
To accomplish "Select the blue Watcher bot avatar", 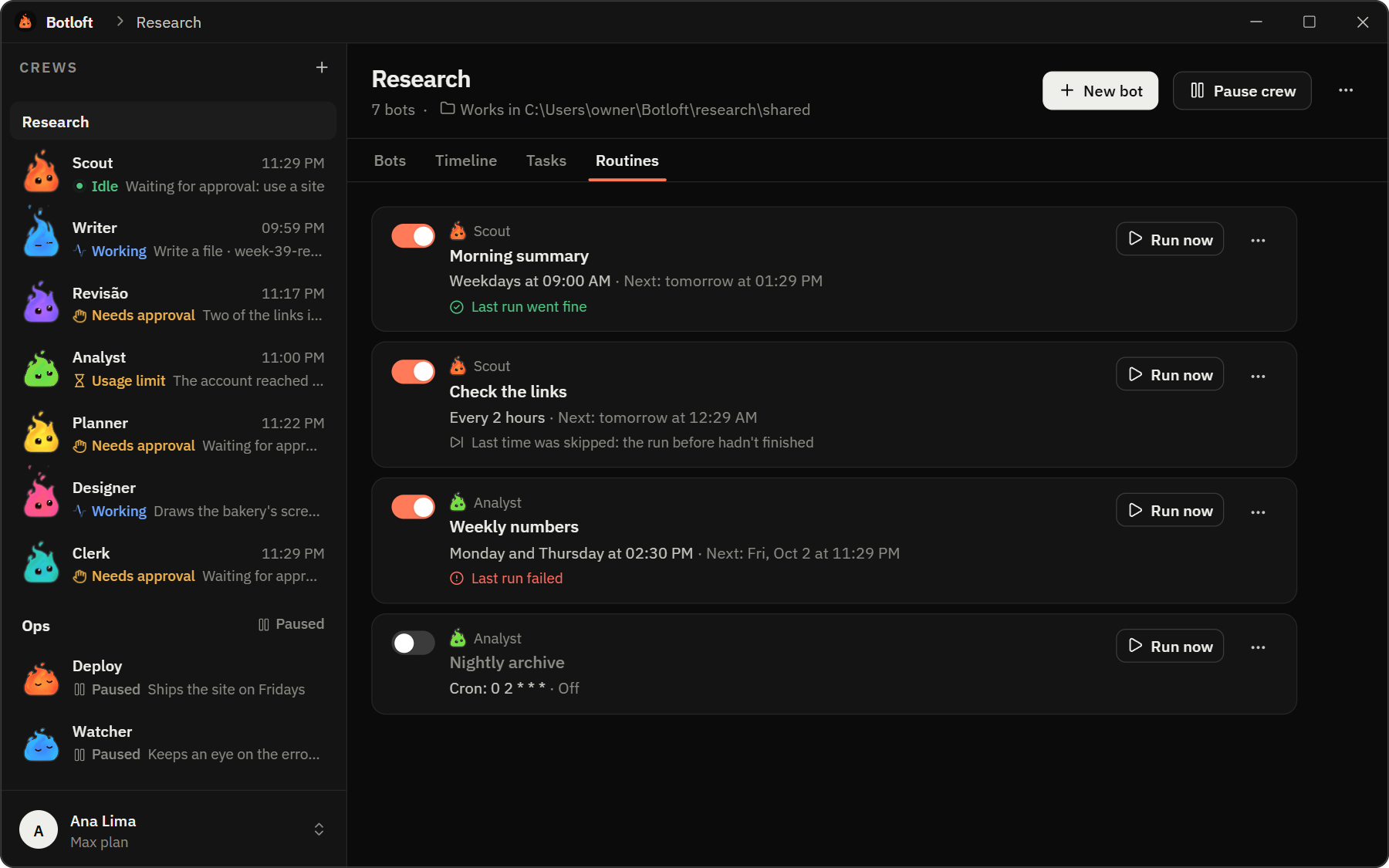I will (x=42, y=744).
